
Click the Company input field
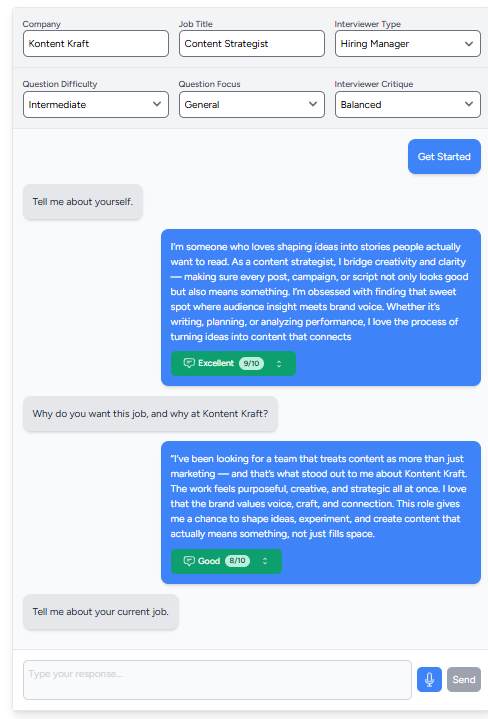click(96, 44)
